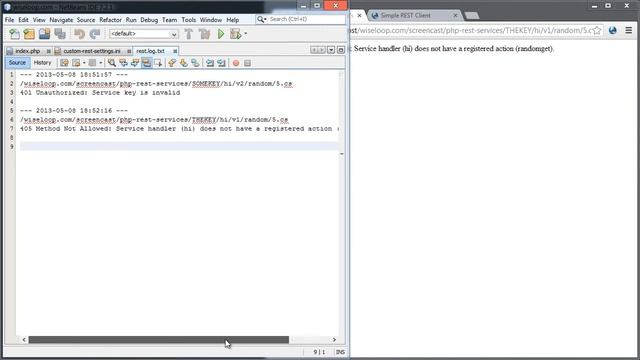Open the Back navigation dropdown arrow

[x=84, y=63]
